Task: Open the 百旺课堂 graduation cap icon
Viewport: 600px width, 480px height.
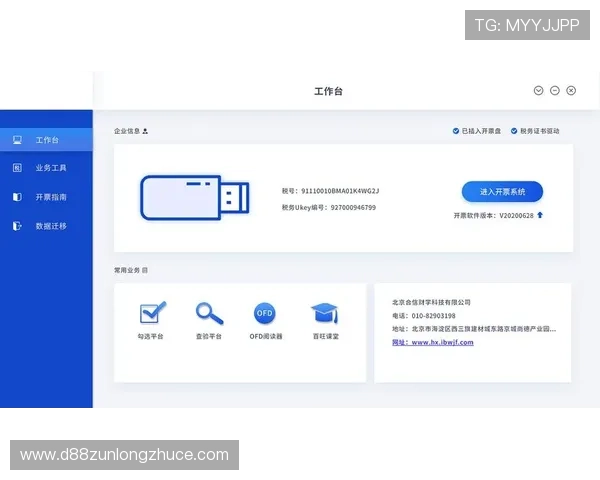Action: pyautogui.click(x=325, y=313)
